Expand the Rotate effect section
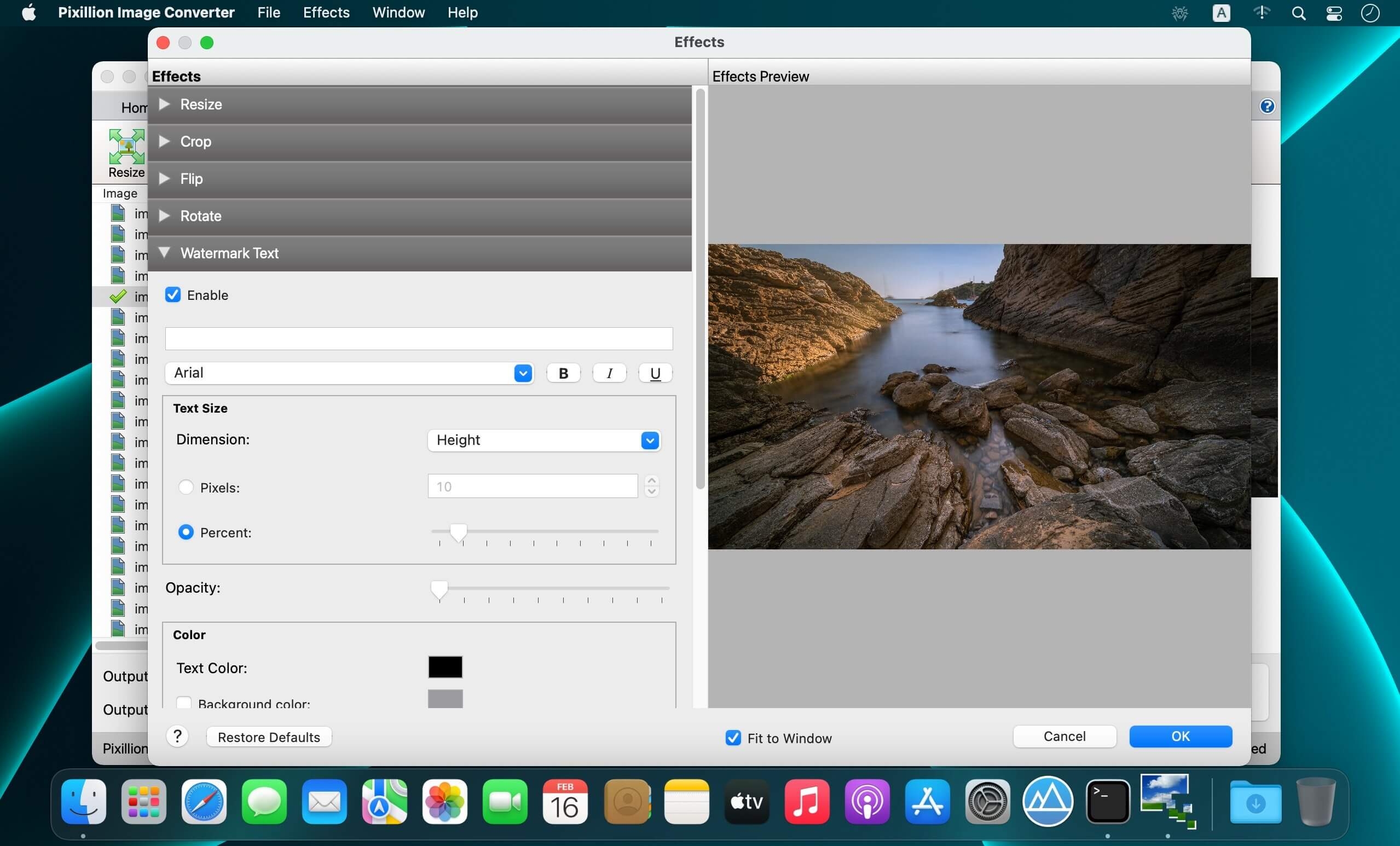The width and height of the screenshot is (1400, 846). (x=420, y=216)
